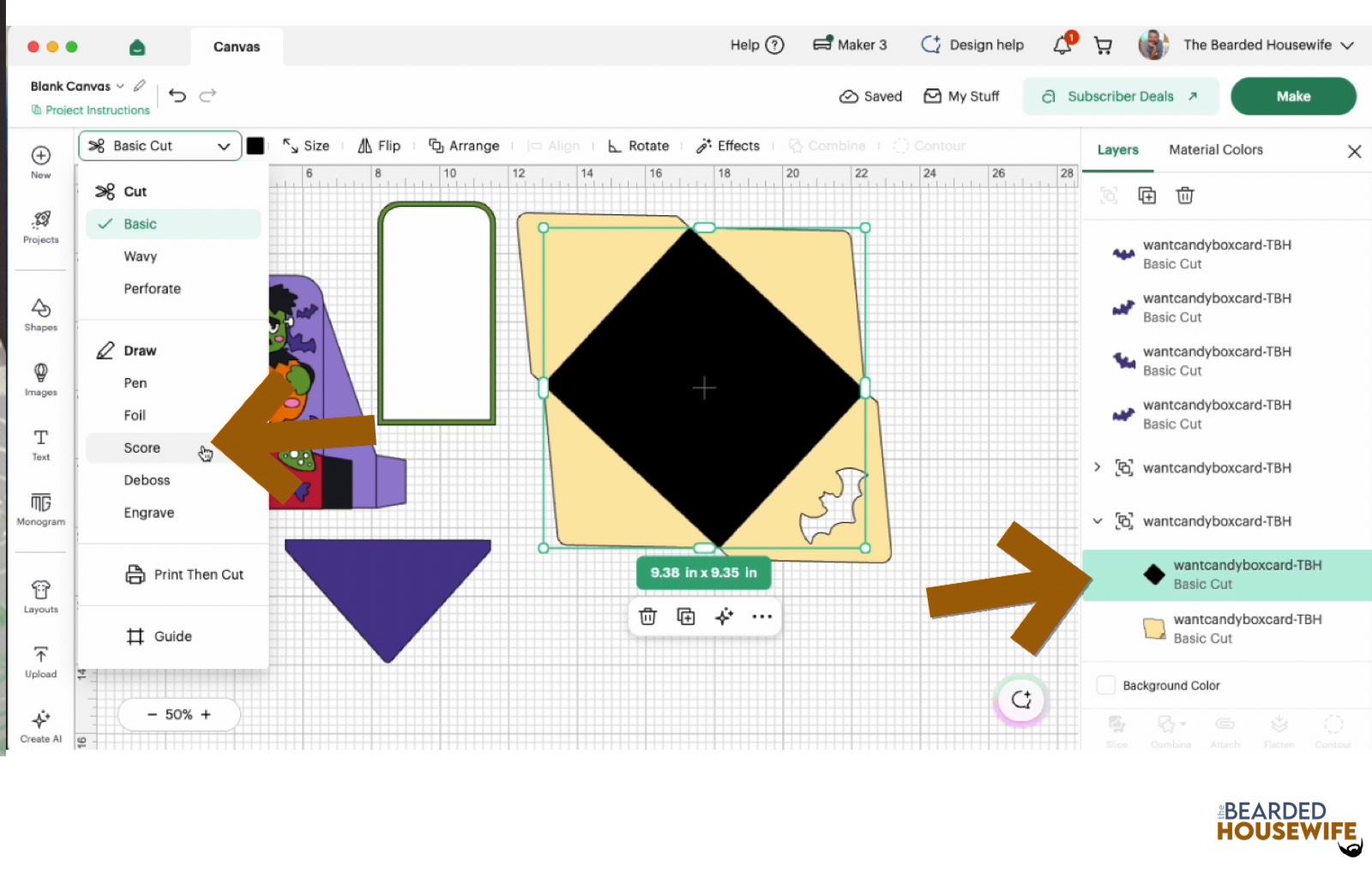Click the pencil icon to rename project
Screen dimensions: 1372x872
(x=139, y=86)
